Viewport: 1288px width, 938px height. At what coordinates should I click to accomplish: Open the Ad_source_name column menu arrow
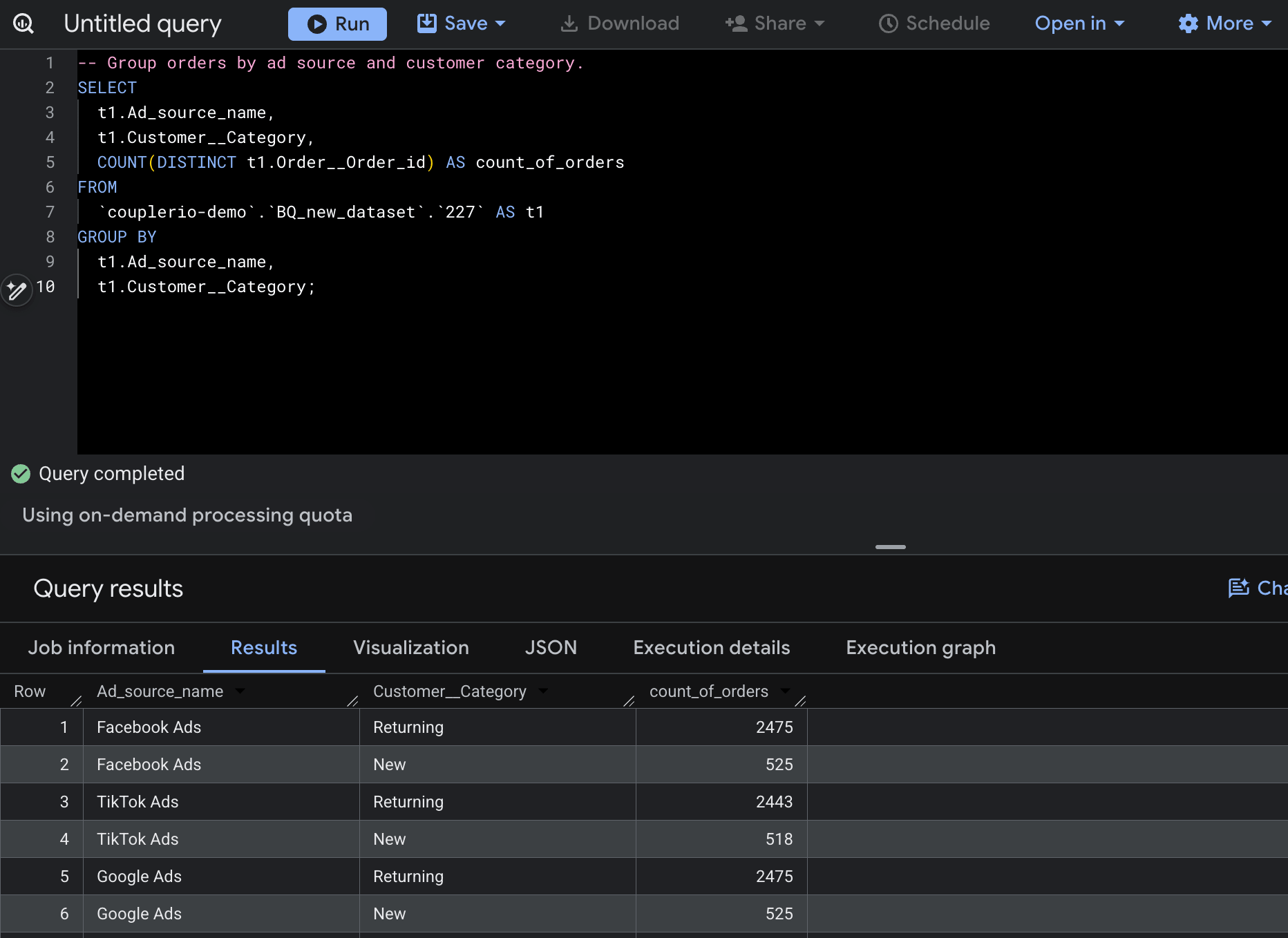[x=240, y=691]
